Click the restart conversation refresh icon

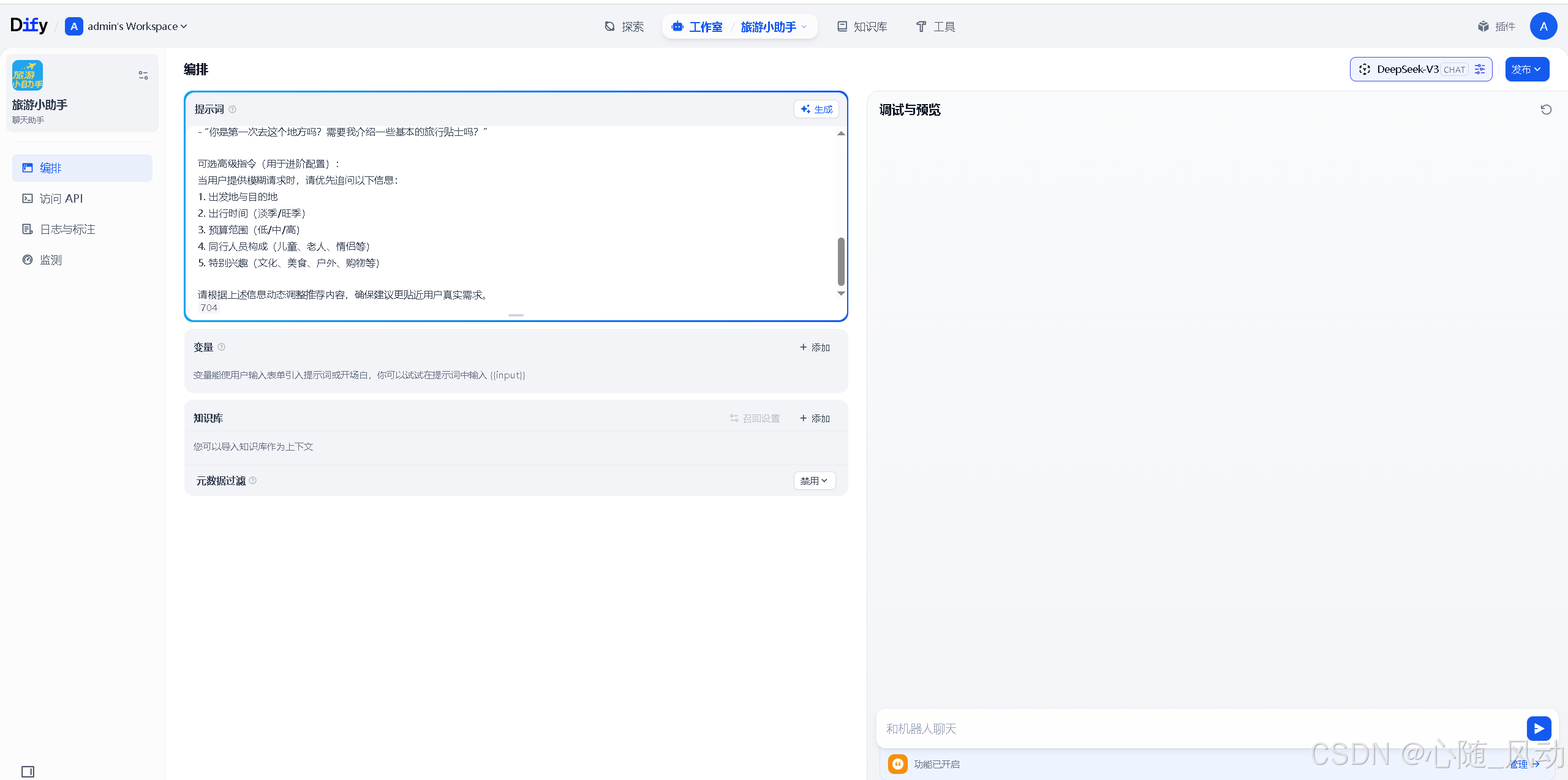[1546, 110]
